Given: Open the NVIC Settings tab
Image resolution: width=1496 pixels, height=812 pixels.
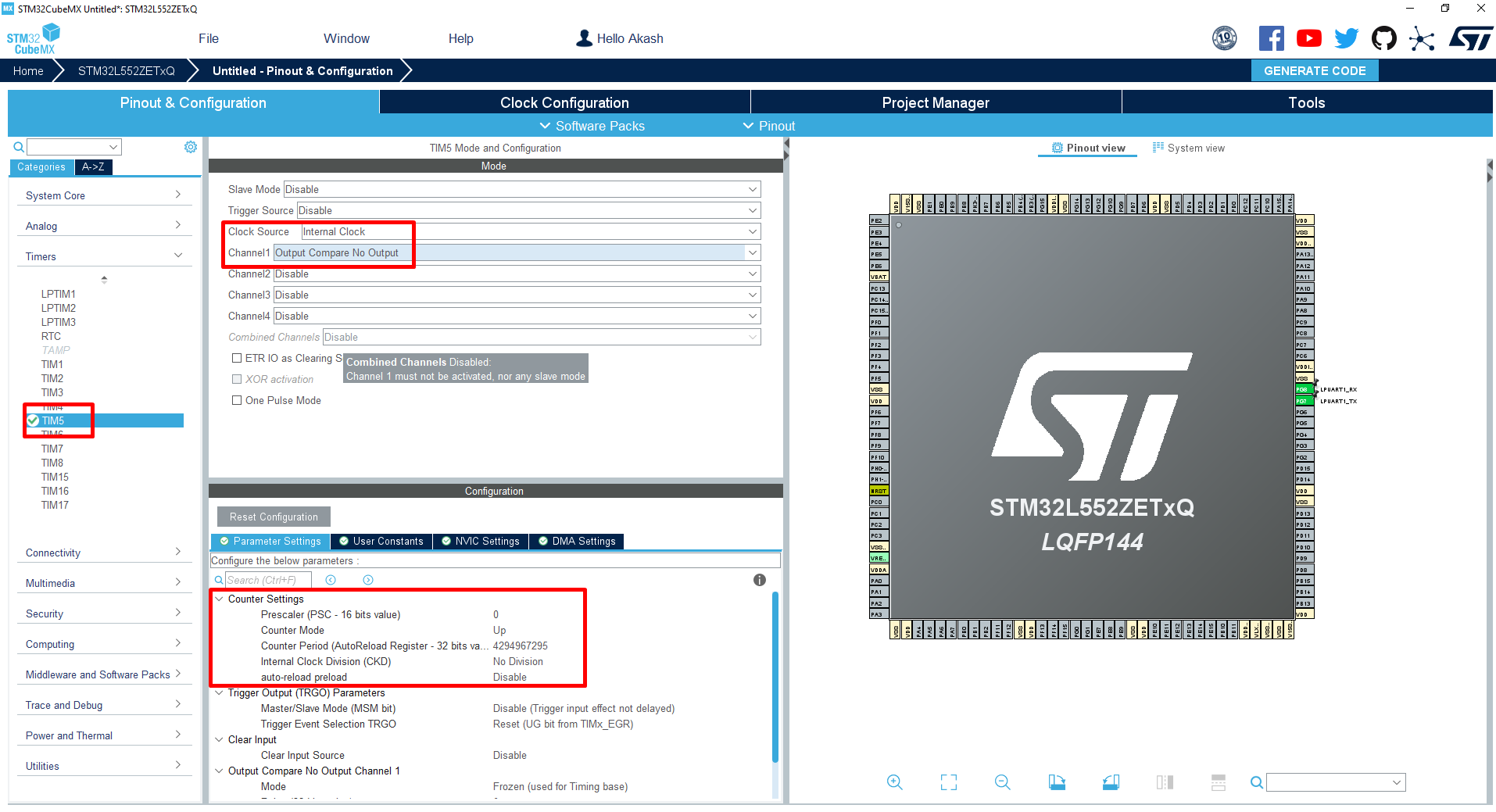Looking at the screenshot, I should pyautogui.click(x=480, y=541).
